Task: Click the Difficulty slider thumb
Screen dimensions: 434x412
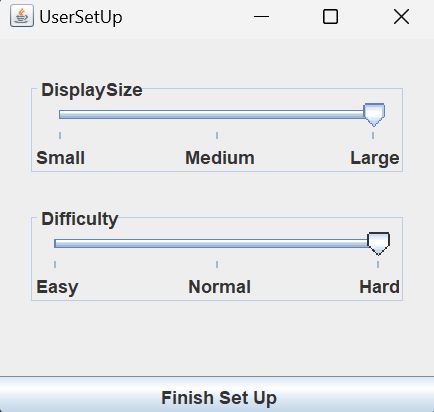Action: click(378, 244)
